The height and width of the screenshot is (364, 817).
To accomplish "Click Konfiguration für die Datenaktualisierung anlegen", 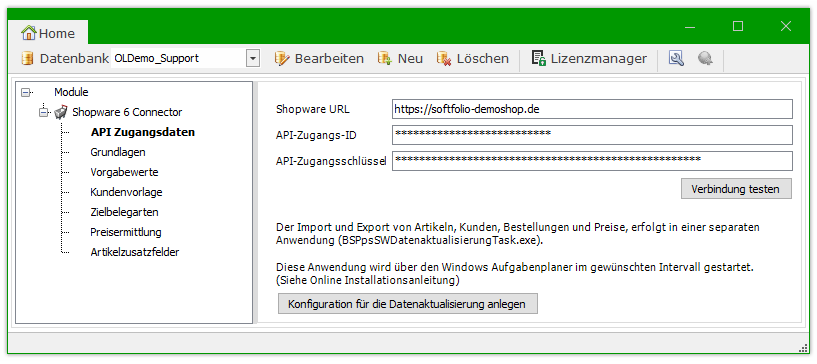I will click(407, 304).
